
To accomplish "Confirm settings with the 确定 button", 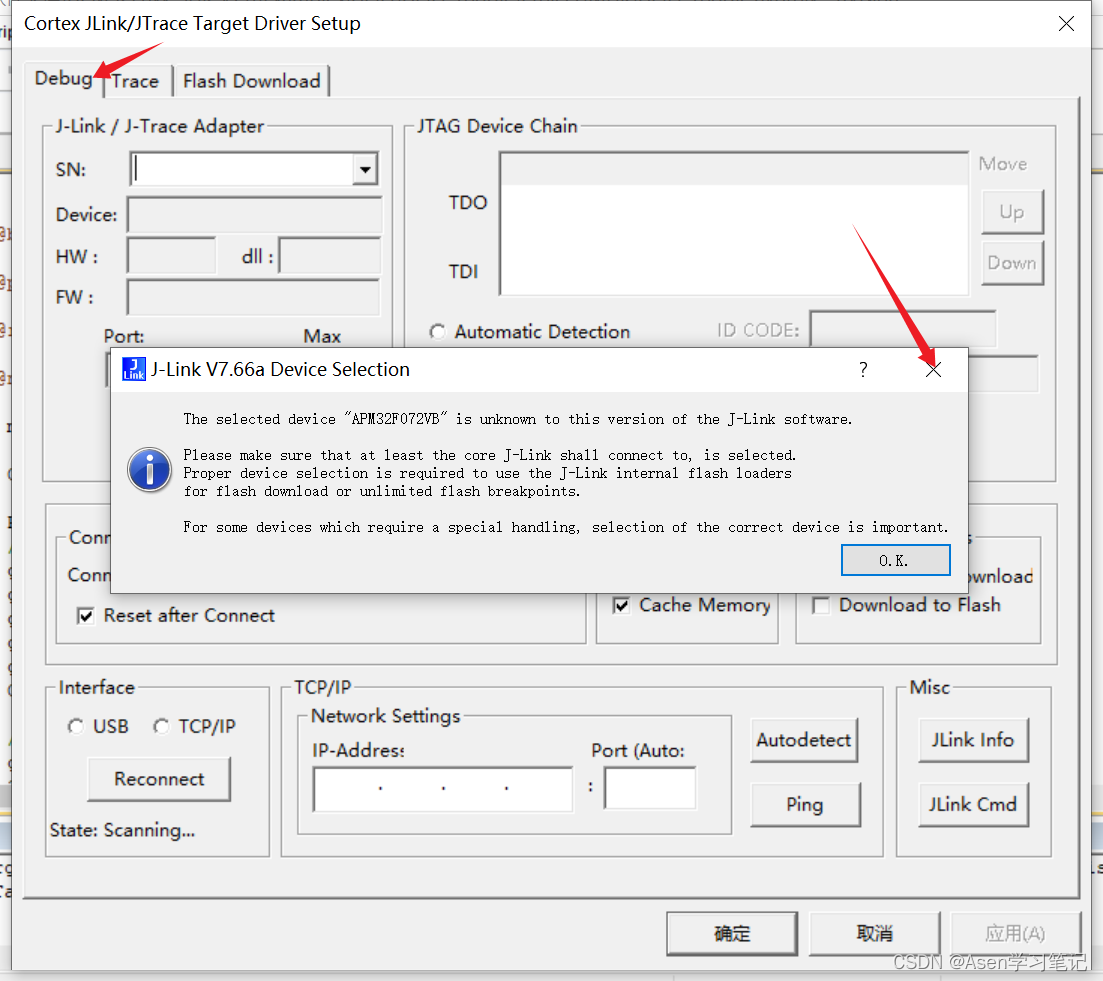I will coord(732,934).
